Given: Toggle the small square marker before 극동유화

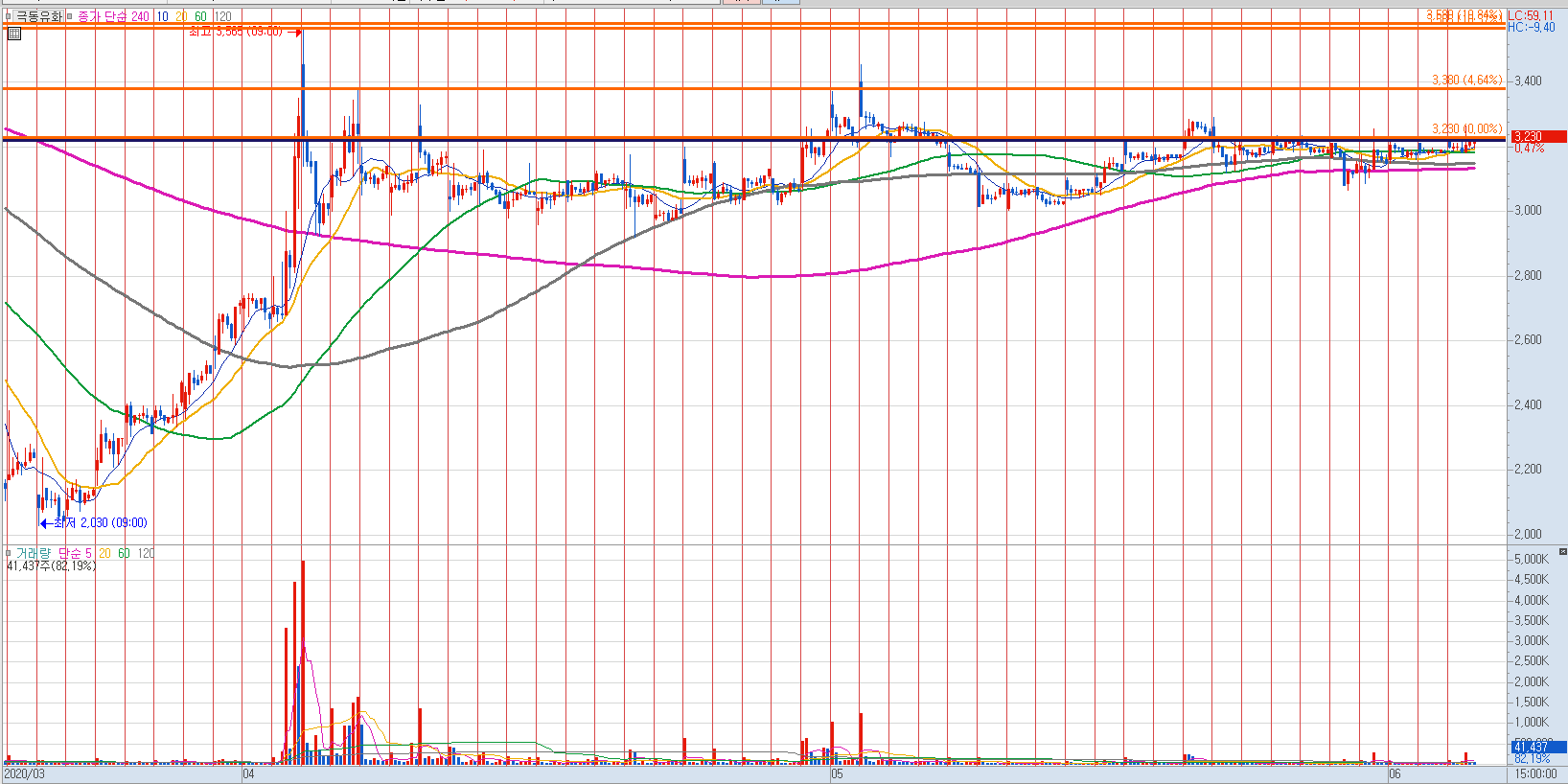Looking at the screenshot, I should coord(10,16).
